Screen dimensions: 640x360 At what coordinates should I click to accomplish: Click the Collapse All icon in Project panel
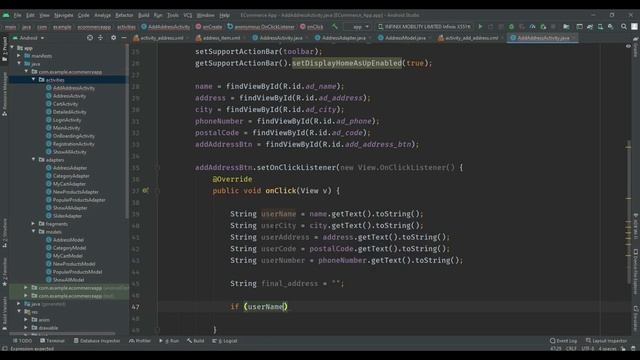[x=100, y=38]
